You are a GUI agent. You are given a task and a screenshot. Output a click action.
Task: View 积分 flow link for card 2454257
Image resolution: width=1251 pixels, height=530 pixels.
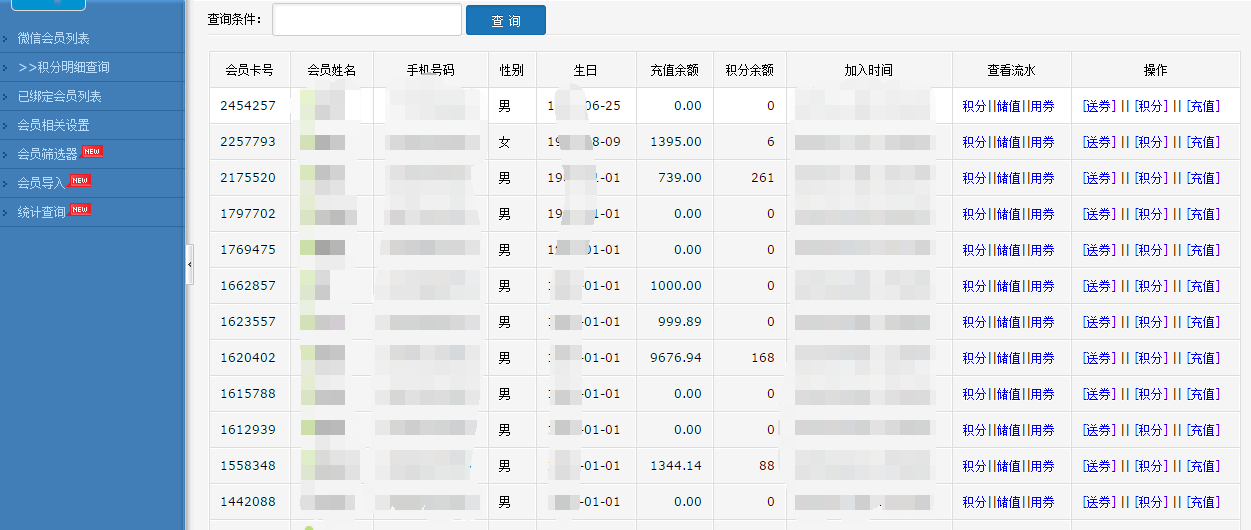tap(974, 106)
